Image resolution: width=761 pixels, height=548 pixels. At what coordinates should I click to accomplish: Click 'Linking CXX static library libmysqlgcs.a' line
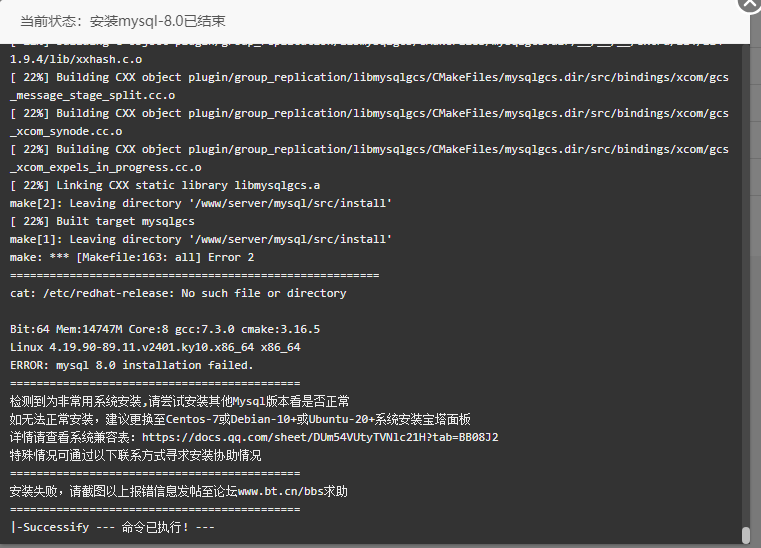tap(165, 185)
